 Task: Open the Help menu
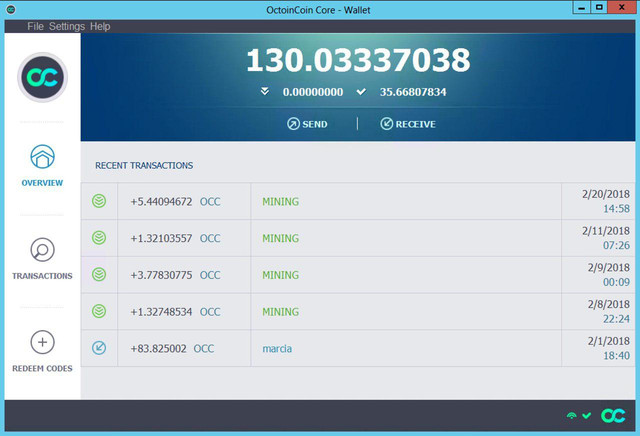[x=100, y=27]
